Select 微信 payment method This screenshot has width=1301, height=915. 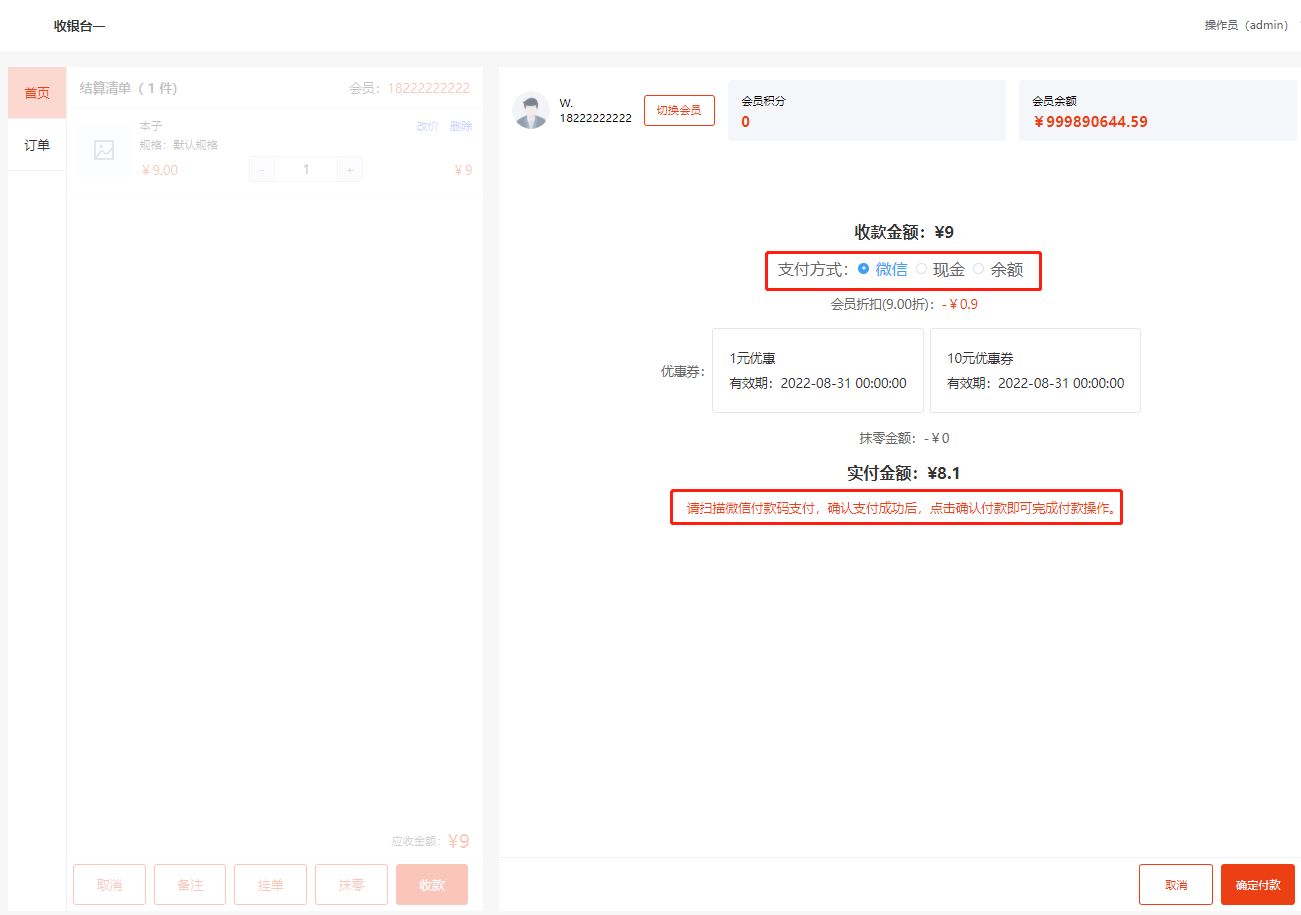[x=864, y=269]
